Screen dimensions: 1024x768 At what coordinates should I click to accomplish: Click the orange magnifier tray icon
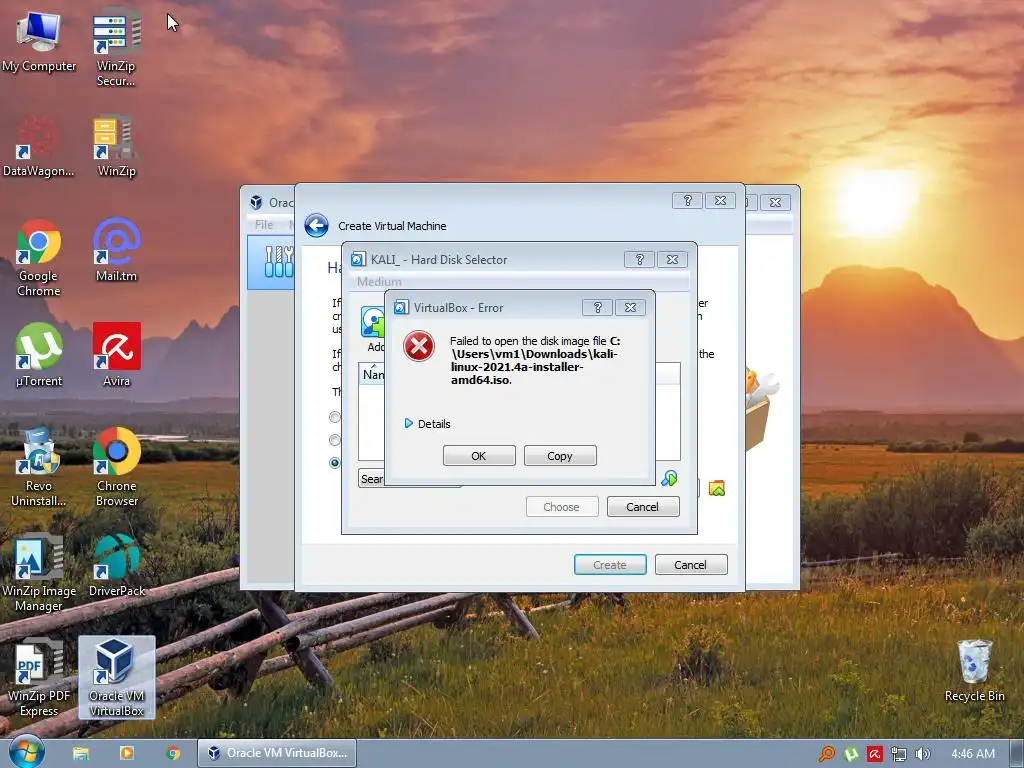[x=826, y=754]
